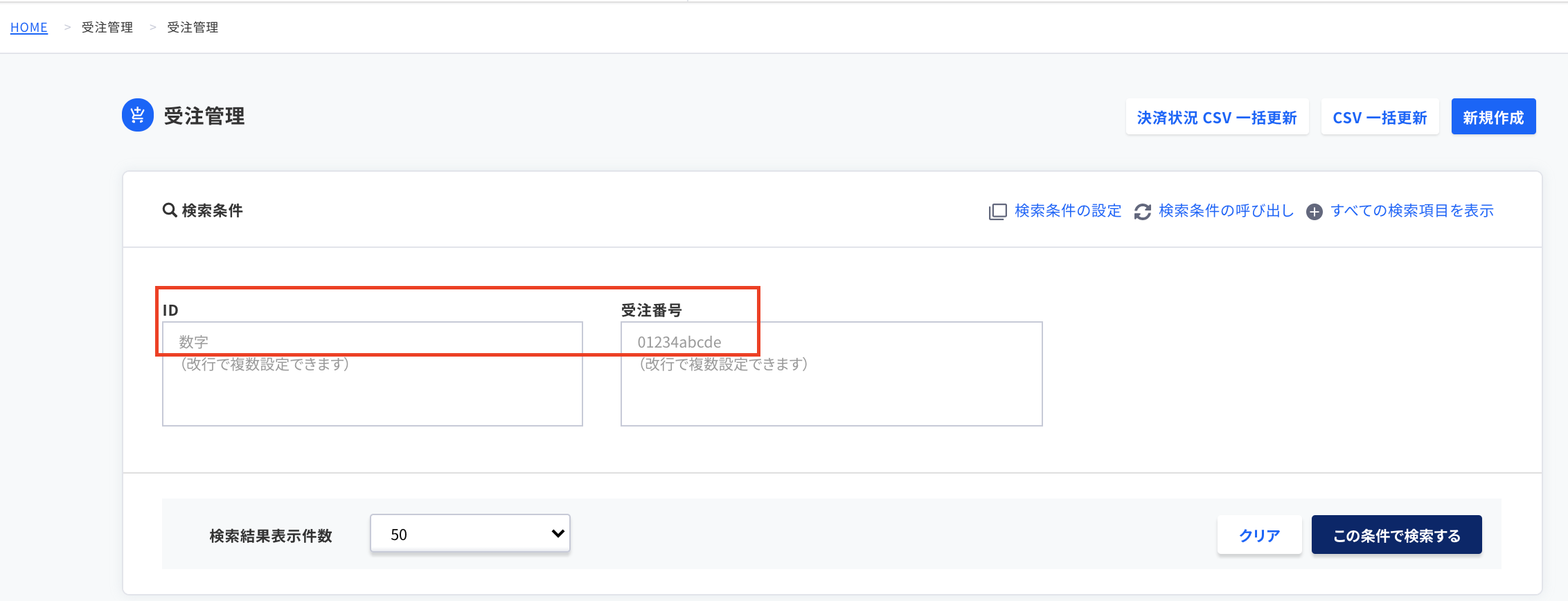Open the HOME breadcrumb link
Screen dimensions: 1568x601
point(29,27)
